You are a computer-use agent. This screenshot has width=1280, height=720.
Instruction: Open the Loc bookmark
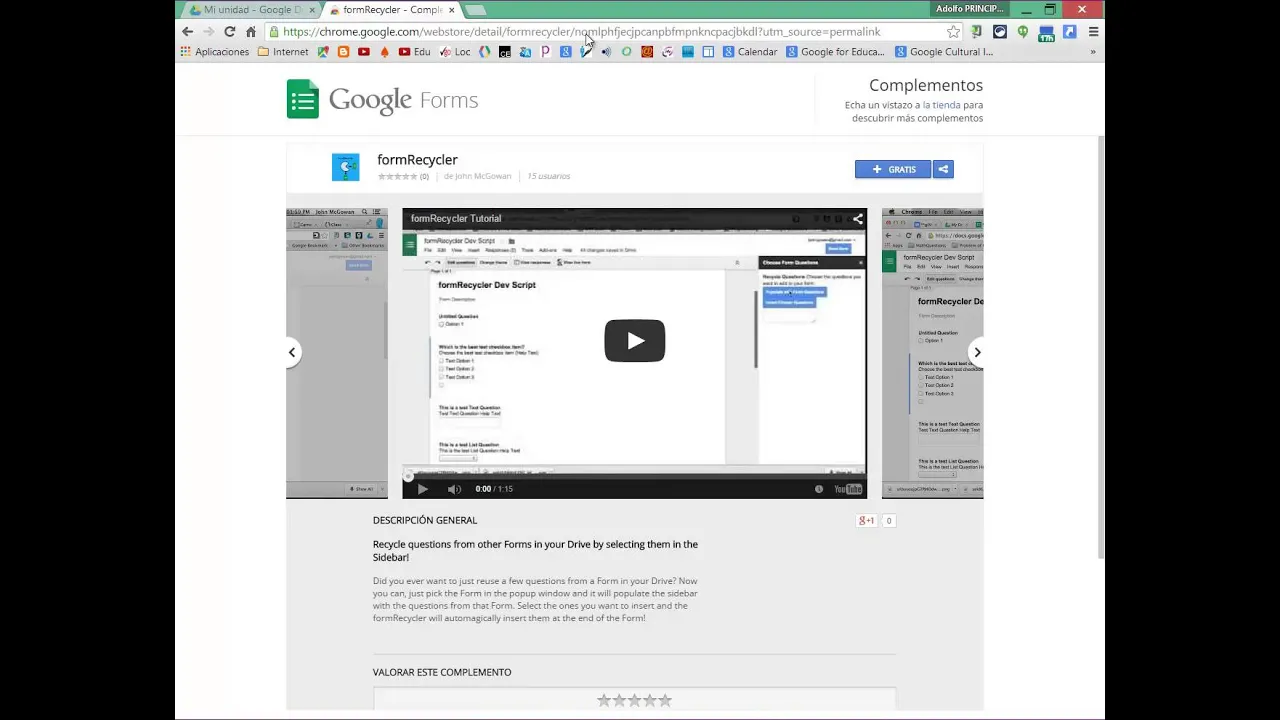click(455, 52)
